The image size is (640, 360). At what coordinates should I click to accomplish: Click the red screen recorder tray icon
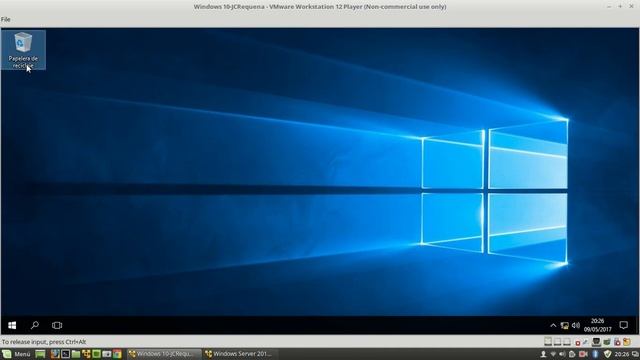[584, 354]
